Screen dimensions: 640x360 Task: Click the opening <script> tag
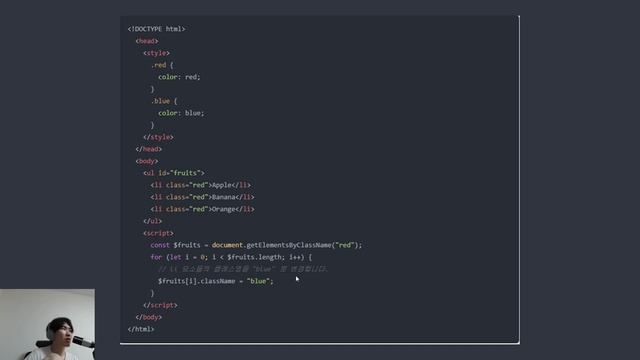(158, 233)
